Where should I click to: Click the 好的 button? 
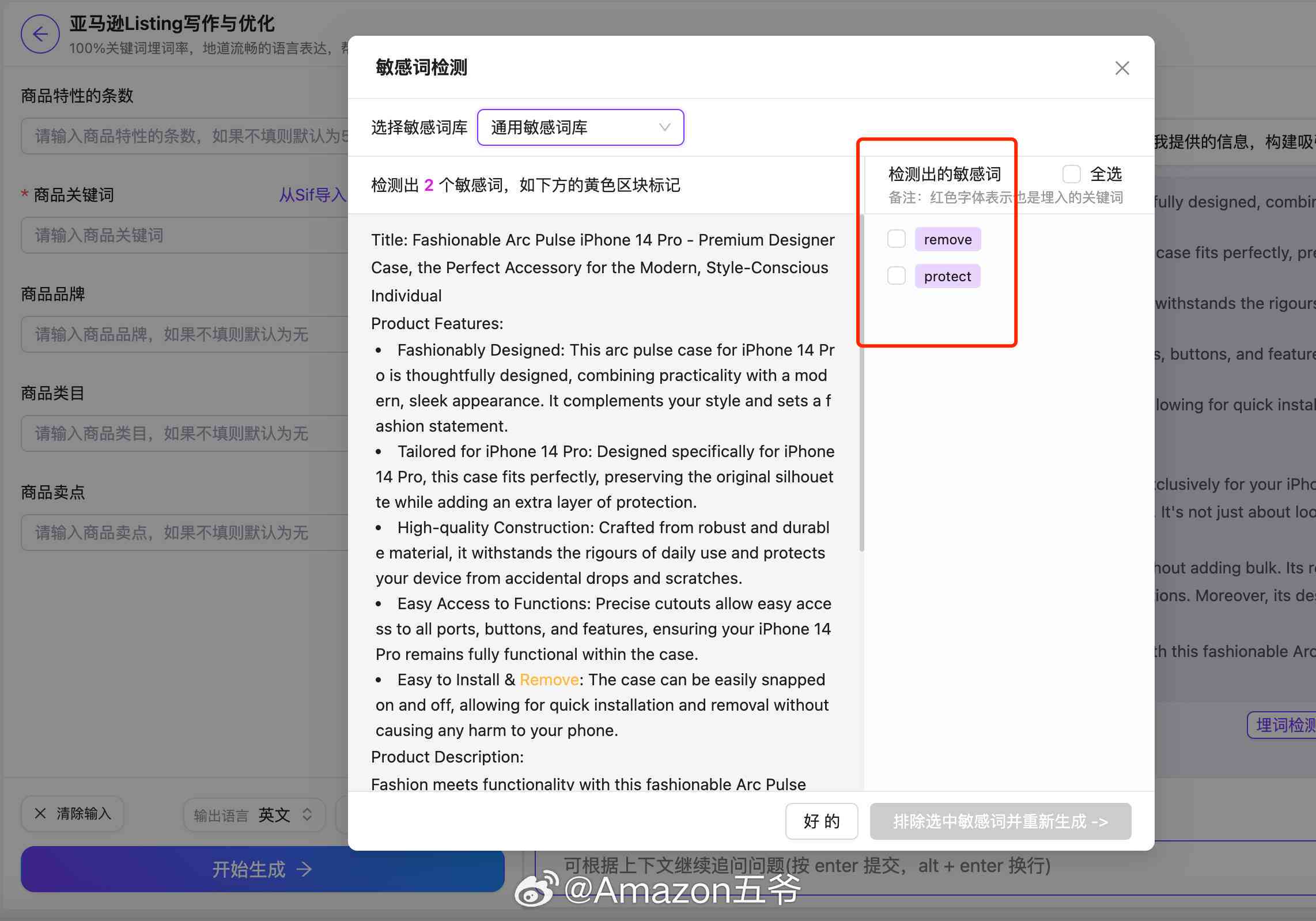click(822, 821)
